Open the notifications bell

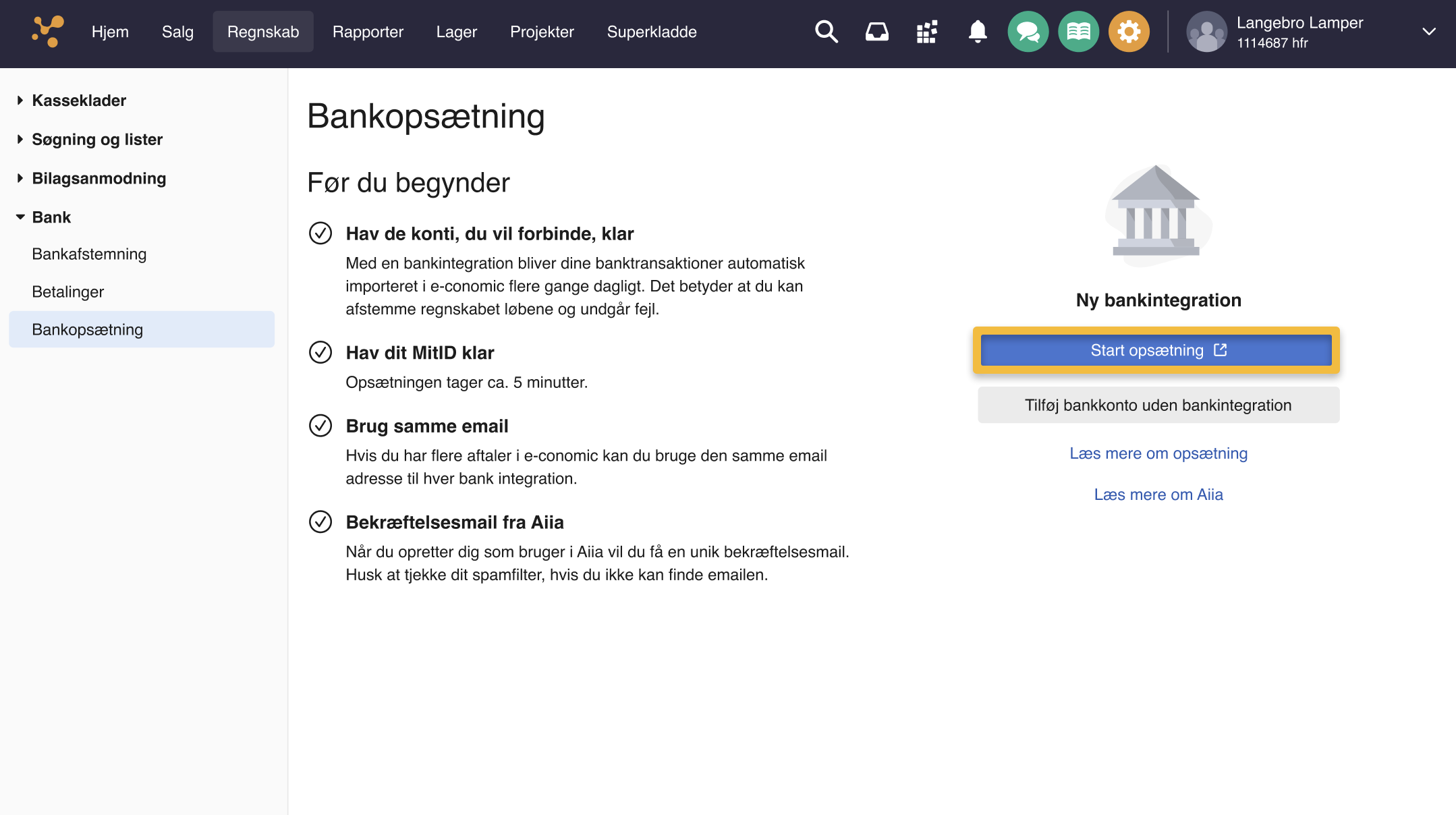click(x=977, y=31)
